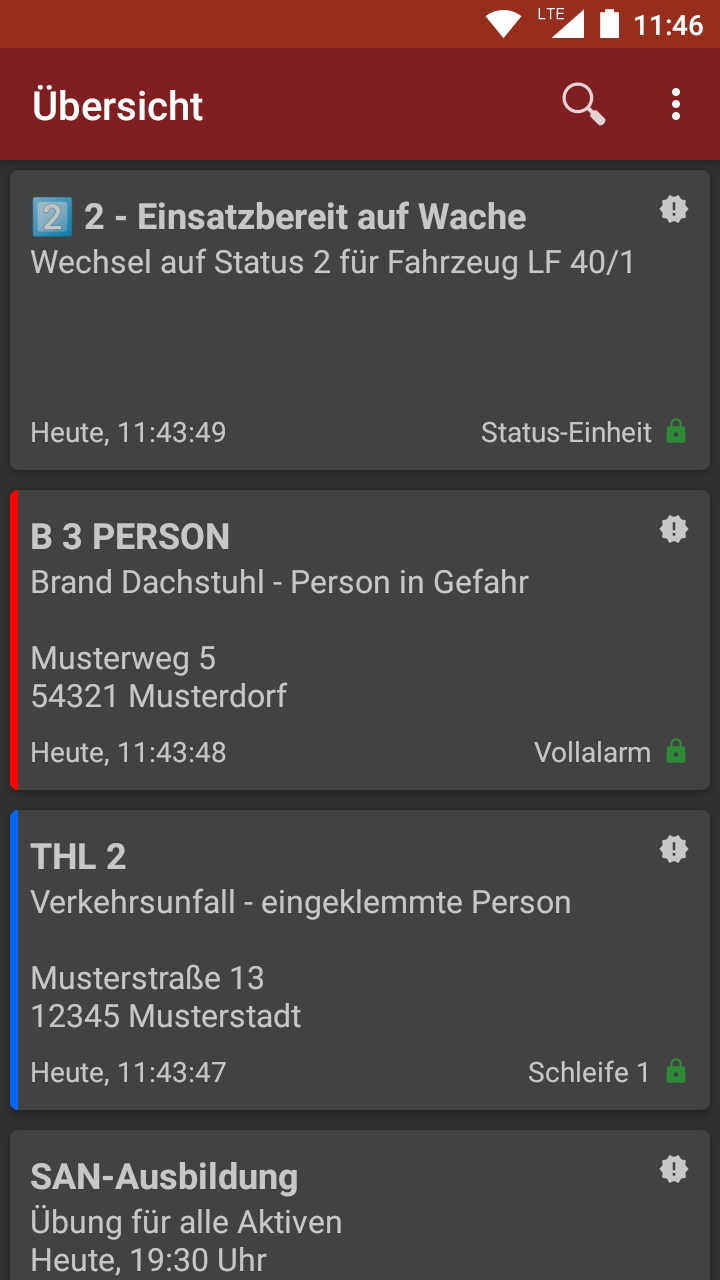Open the B 3 PERSON alarm title
The image size is (720, 1280).
tap(130, 537)
